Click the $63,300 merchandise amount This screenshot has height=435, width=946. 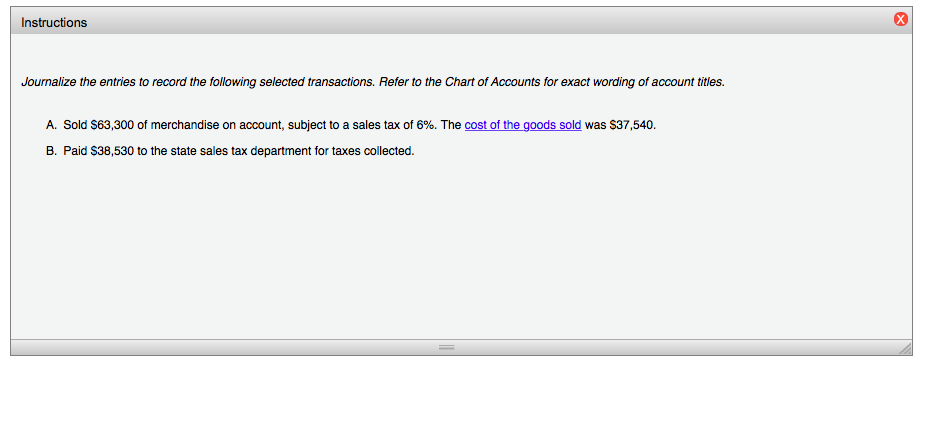[x=112, y=125]
